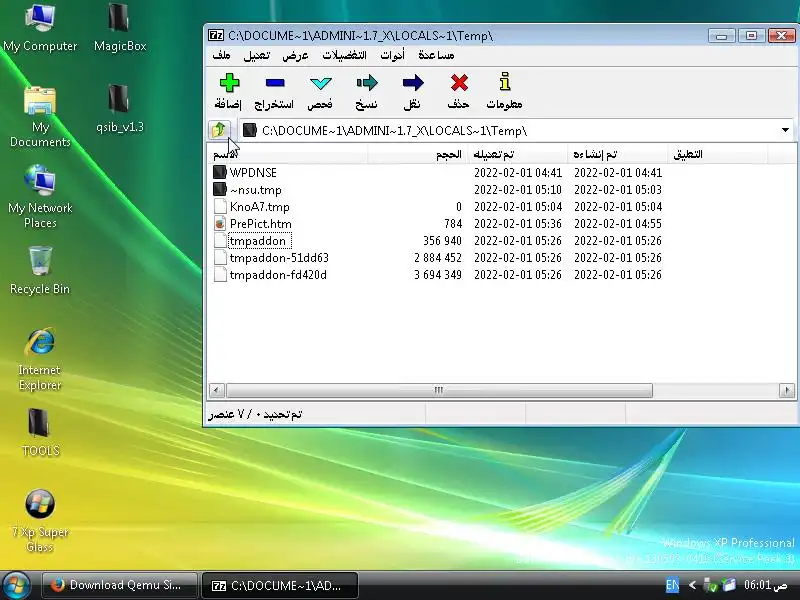Image resolution: width=800 pixels, height=600 pixels.
Task: Click the Test (فحص) checkmark icon
Action: pos(320,83)
